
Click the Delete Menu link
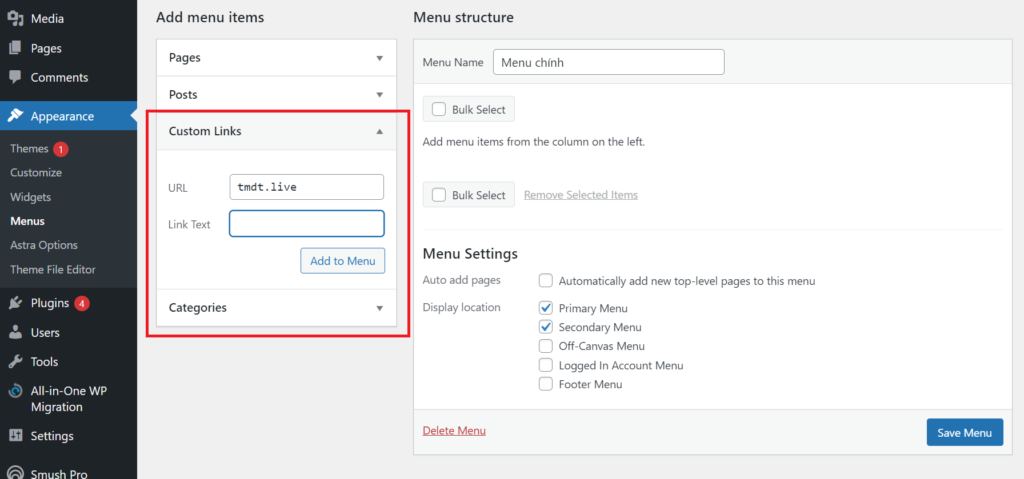pyautogui.click(x=454, y=431)
